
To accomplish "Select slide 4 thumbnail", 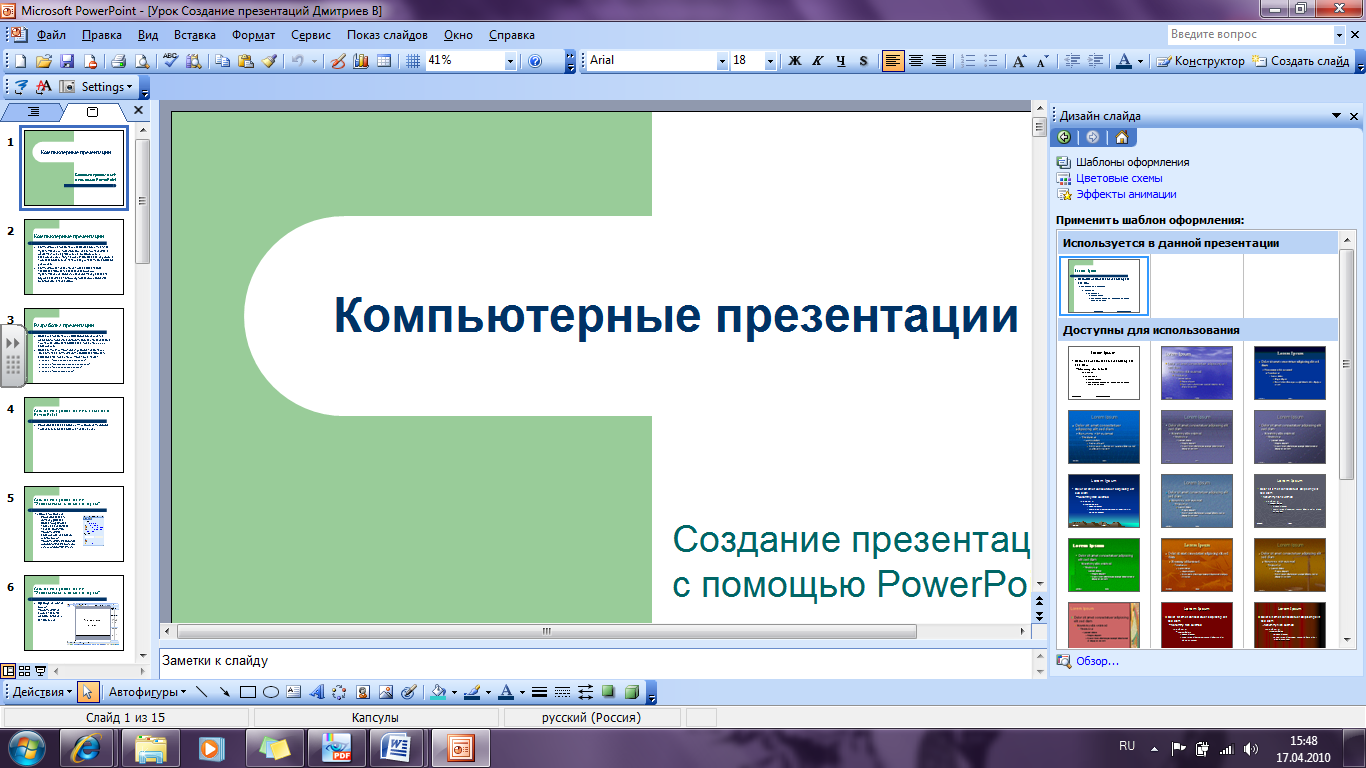I will [x=74, y=435].
